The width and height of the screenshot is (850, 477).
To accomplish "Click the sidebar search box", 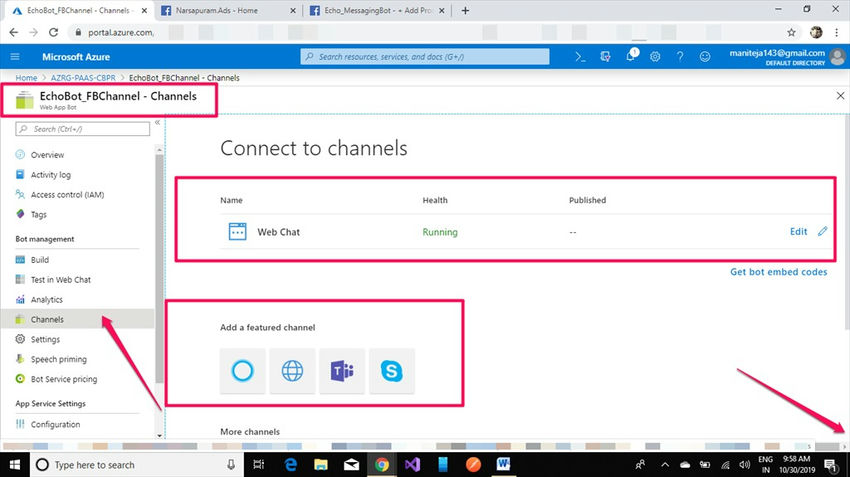I will click(x=83, y=129).
